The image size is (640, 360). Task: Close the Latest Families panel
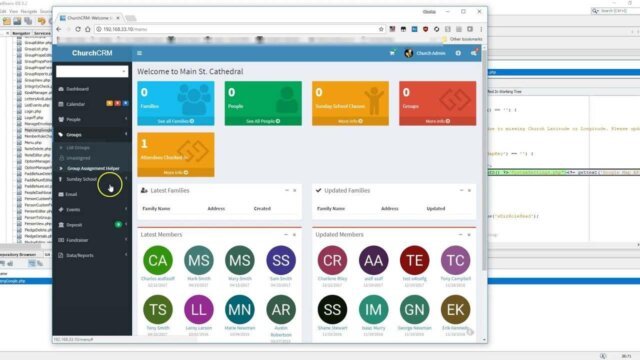[294, 190]
